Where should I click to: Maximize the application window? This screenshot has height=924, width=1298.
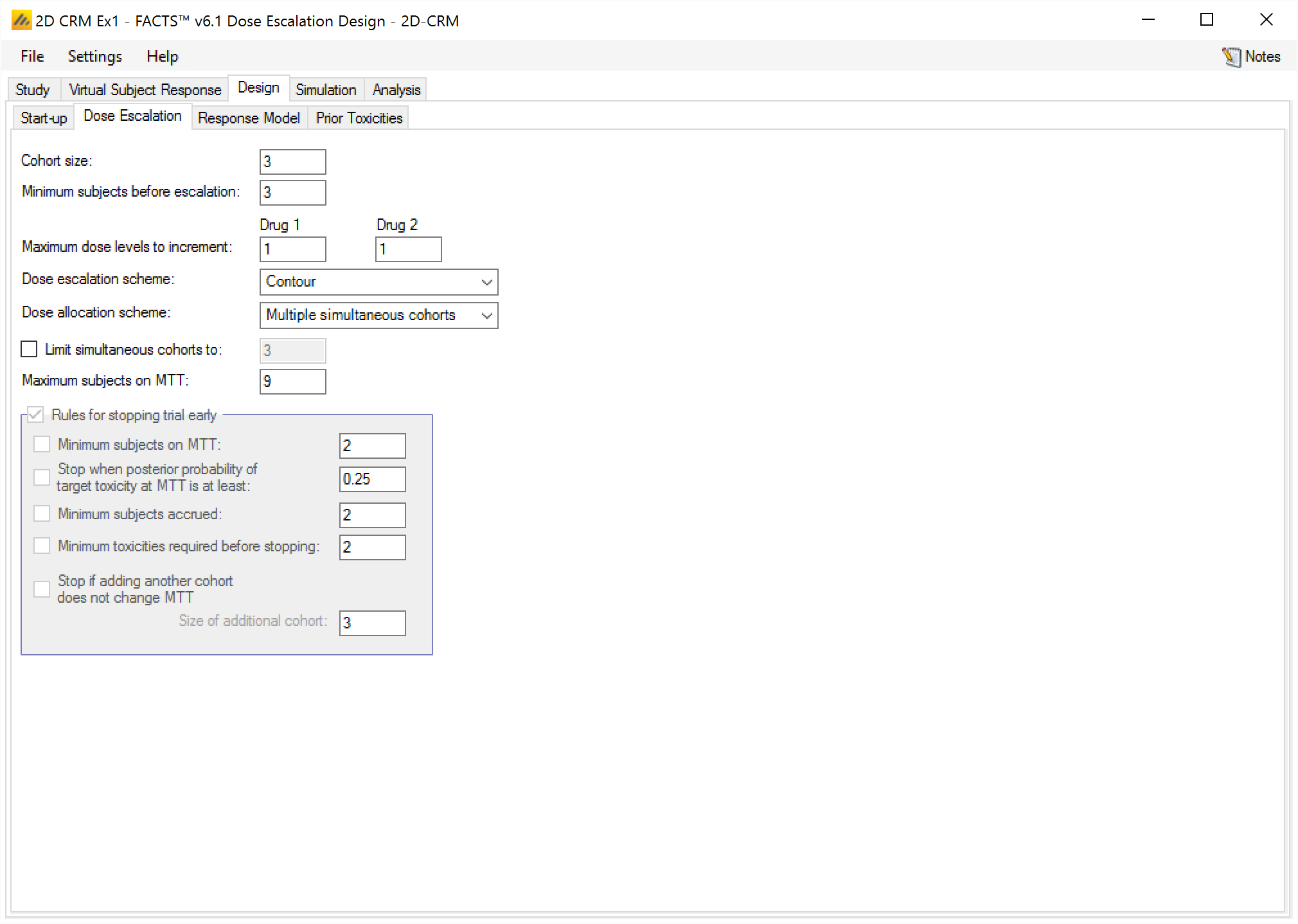(1206, 20)
